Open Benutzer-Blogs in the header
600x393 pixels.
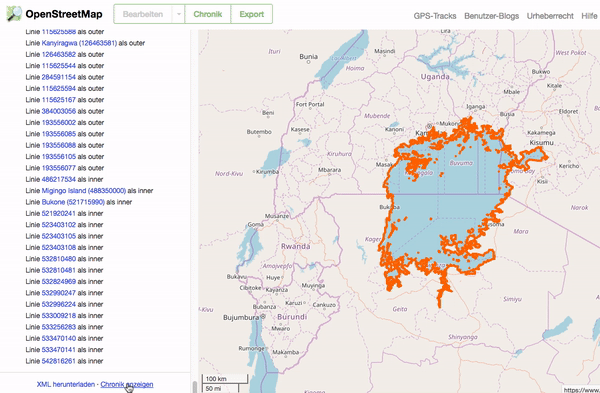click(491, 16)
